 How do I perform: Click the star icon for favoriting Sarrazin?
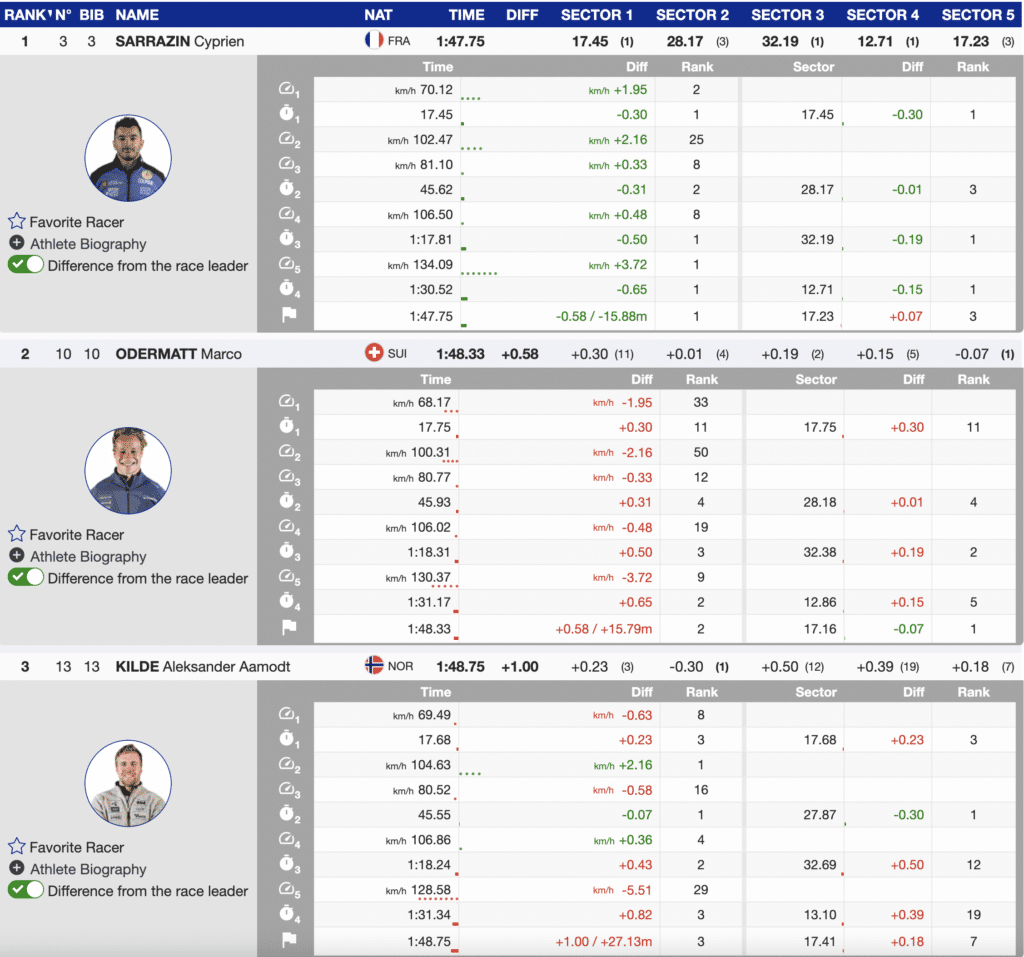(x=16, y=222)
